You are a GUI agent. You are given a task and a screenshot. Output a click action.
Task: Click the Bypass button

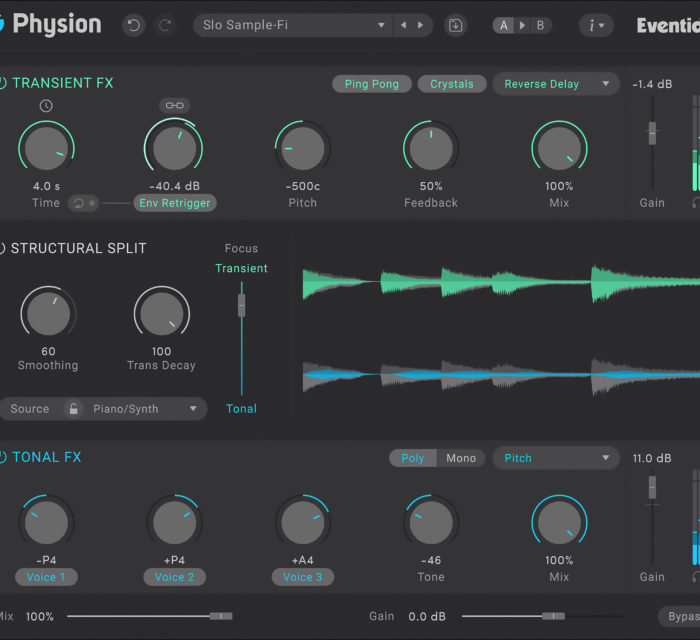point(679,616)
